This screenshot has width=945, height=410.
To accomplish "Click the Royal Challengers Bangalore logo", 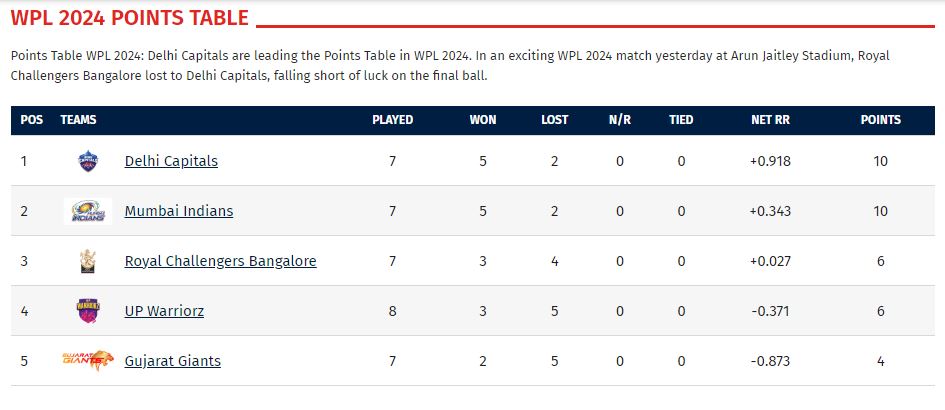I will (x=88, y=261).
